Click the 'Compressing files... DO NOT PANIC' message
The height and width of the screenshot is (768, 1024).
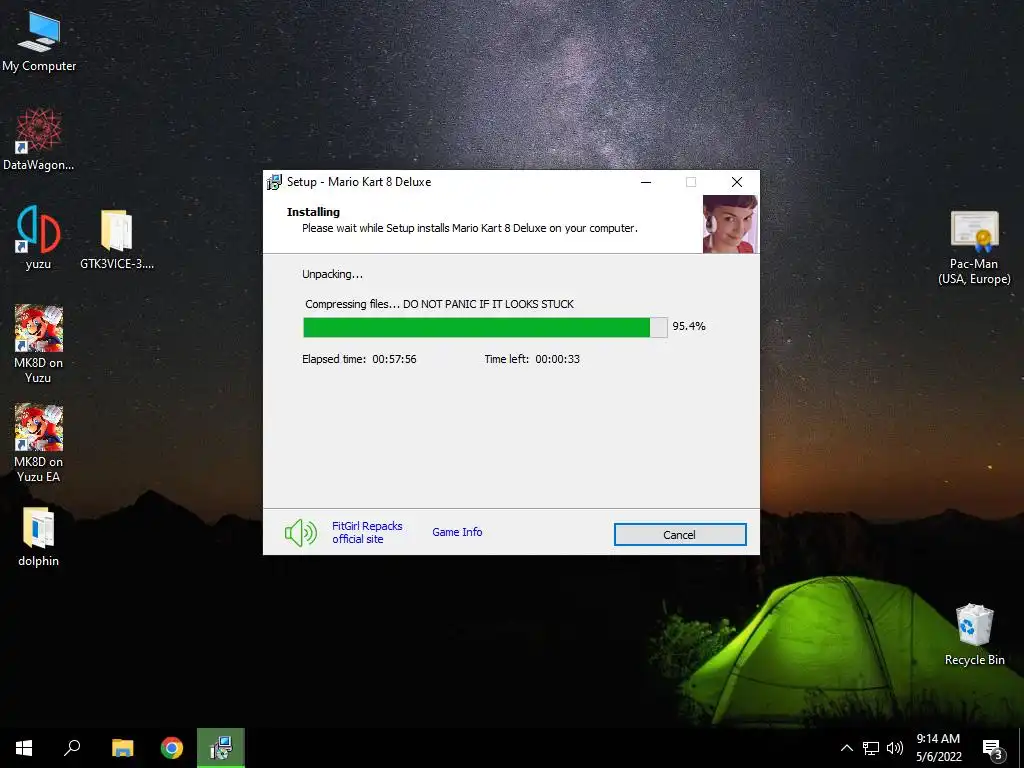pyautogui.click(x=440, y=304)
